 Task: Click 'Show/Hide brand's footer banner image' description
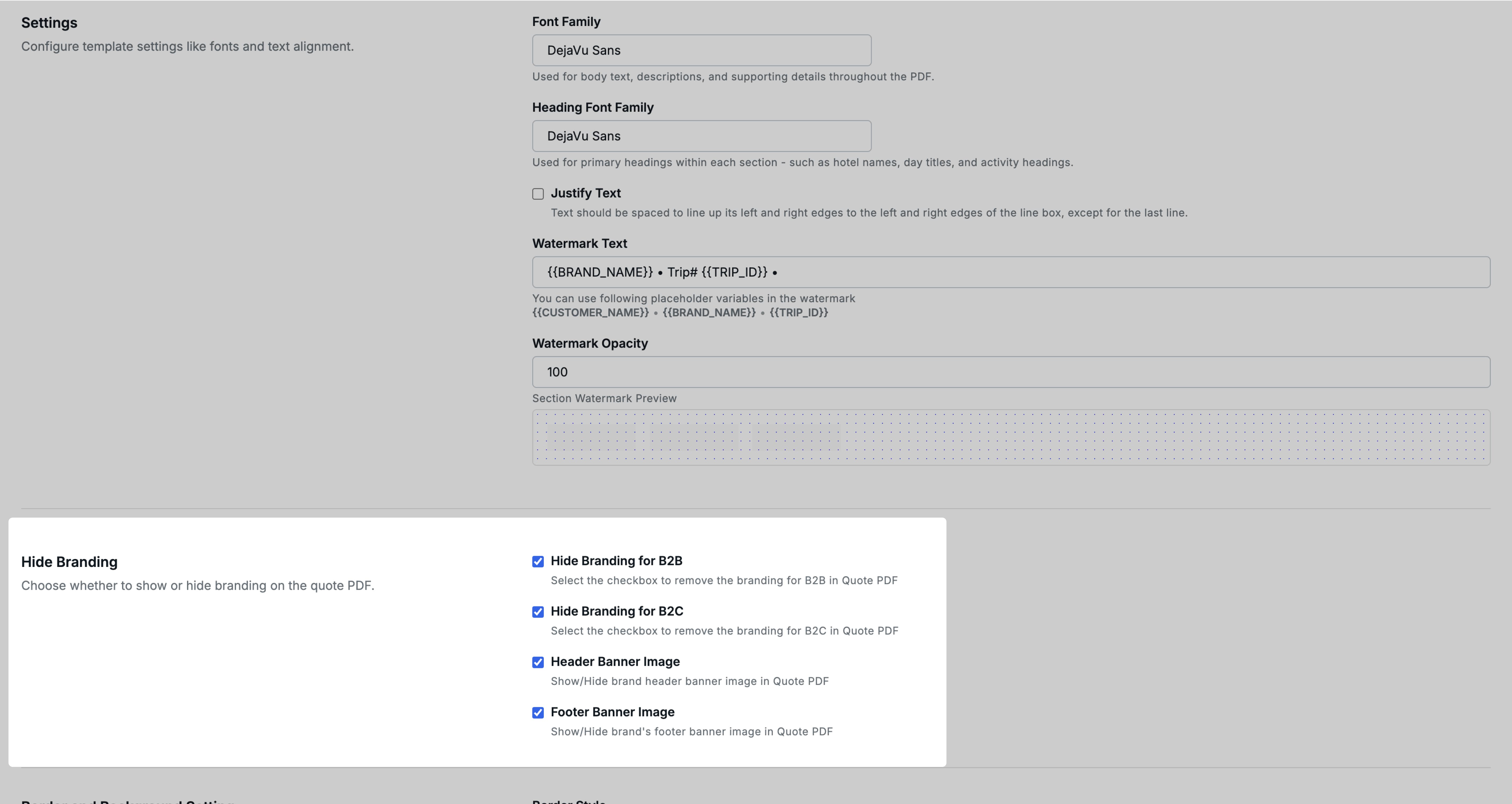click(x=692, y=732)
